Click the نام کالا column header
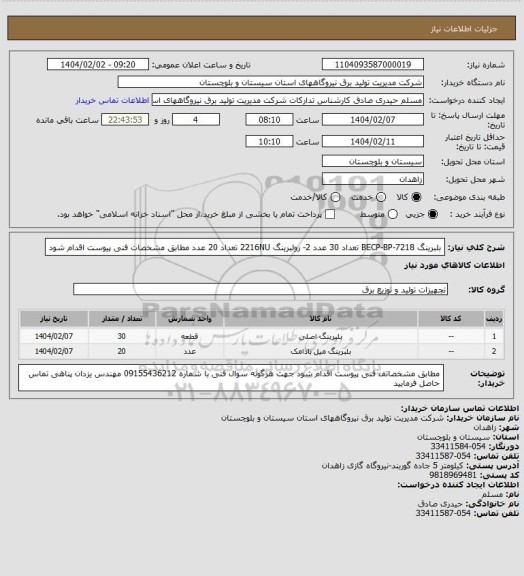The image size is (524, 576). click(x=320, y=319)
